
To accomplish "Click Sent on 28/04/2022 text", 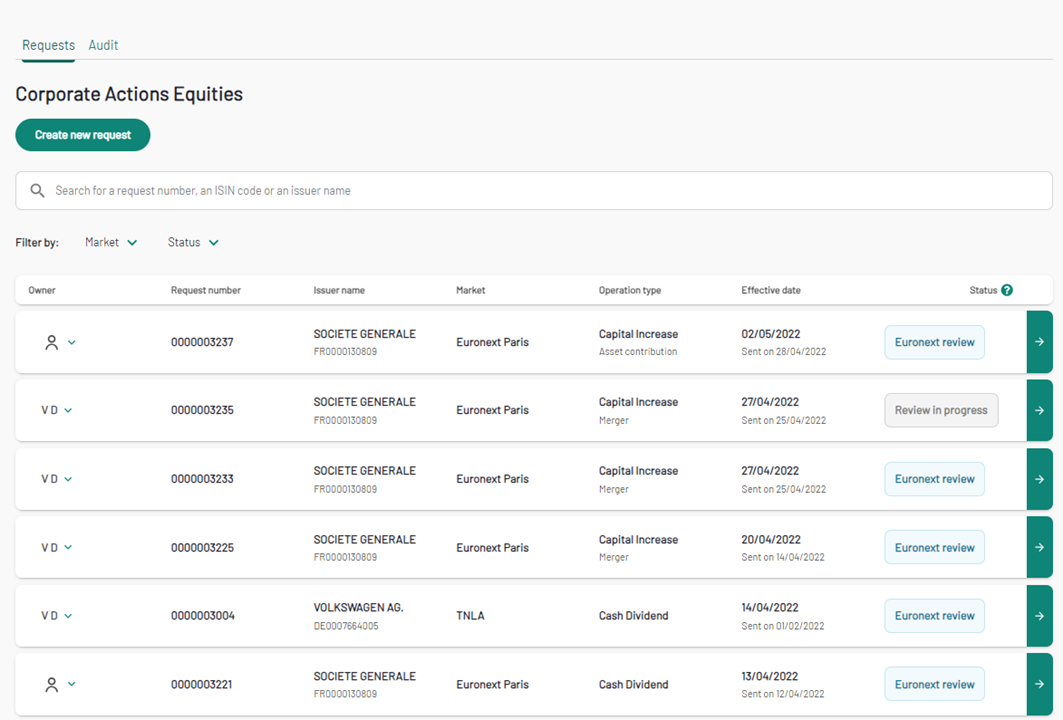I will 784,351.
